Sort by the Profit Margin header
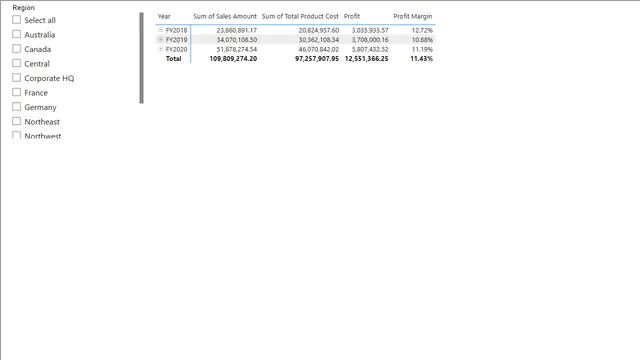Screen dimensions: 640x360 [x=413, y=16]
